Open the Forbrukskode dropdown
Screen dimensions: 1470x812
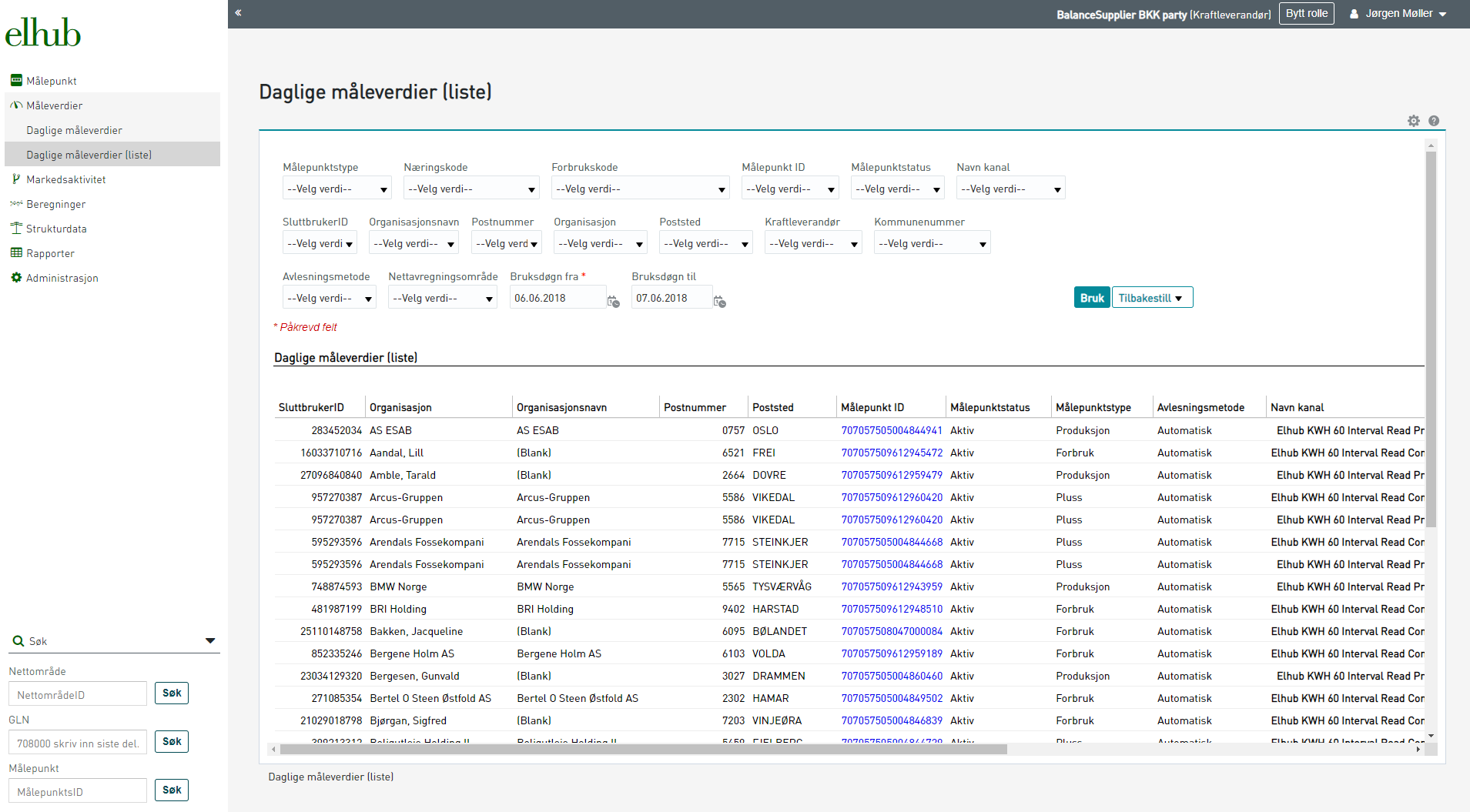pyautogui.click(x=641, y=189)
